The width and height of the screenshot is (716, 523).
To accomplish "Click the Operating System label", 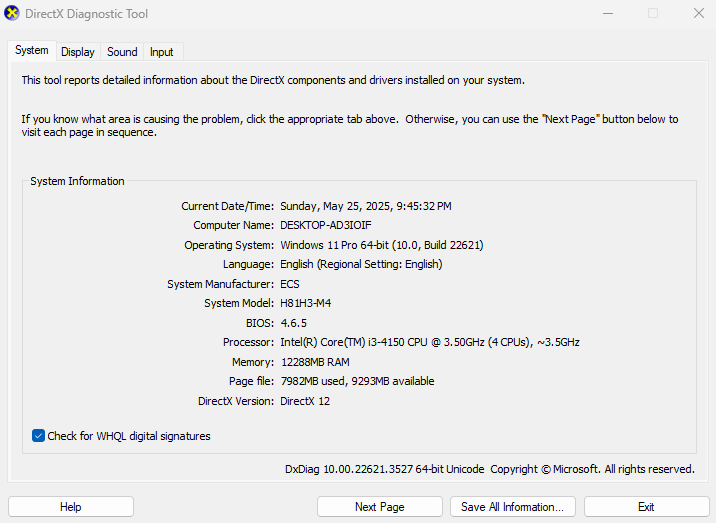I will 229,245.
